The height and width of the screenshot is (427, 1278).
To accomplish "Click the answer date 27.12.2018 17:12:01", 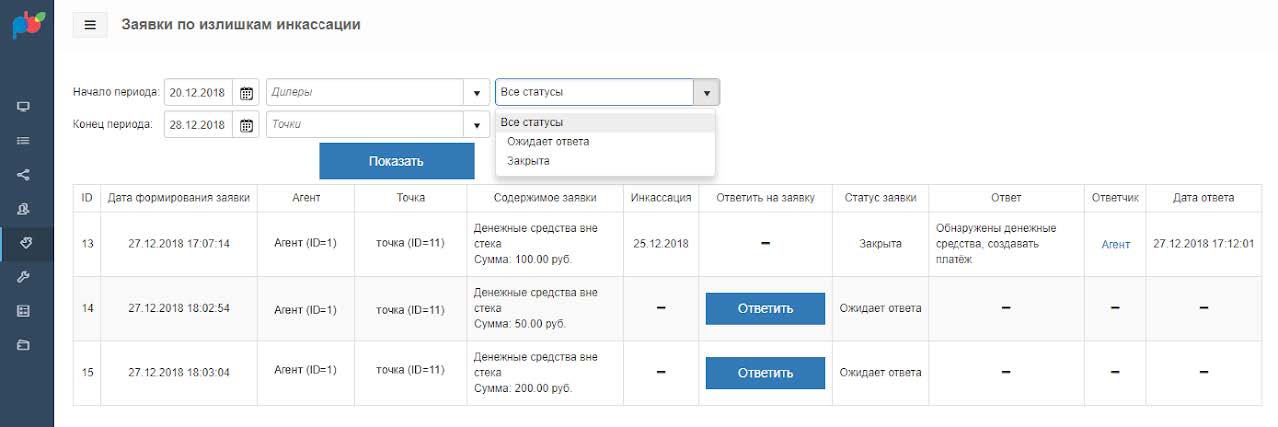I will (x=1204, y=244).
